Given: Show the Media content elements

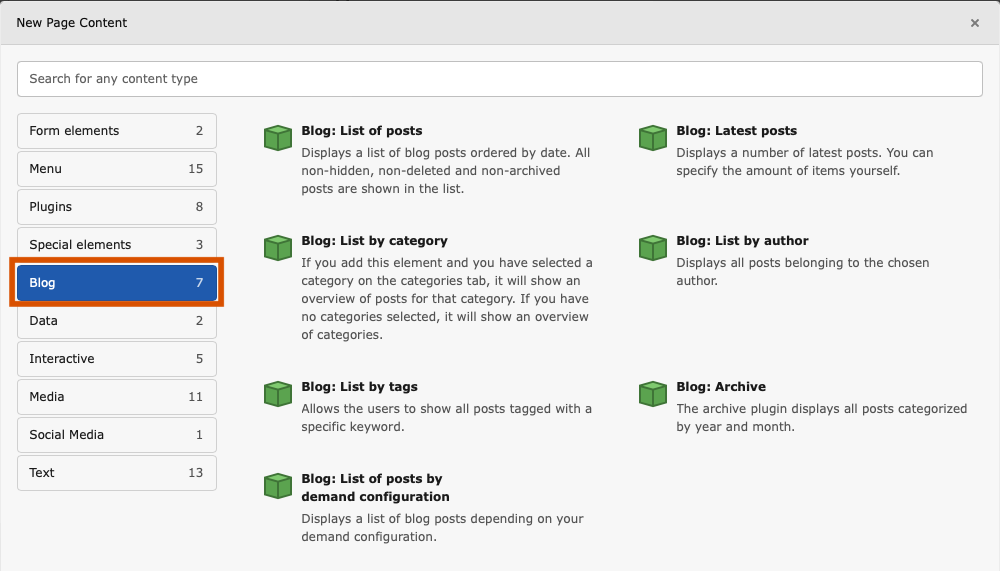Looking at the screenshot, I should click(x=117, y=397).
